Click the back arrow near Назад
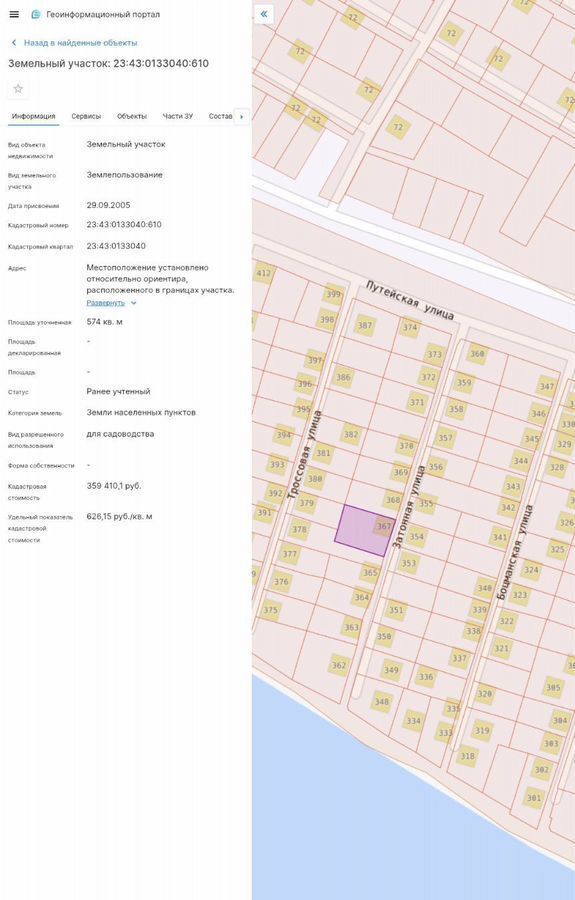 (14, 43)
